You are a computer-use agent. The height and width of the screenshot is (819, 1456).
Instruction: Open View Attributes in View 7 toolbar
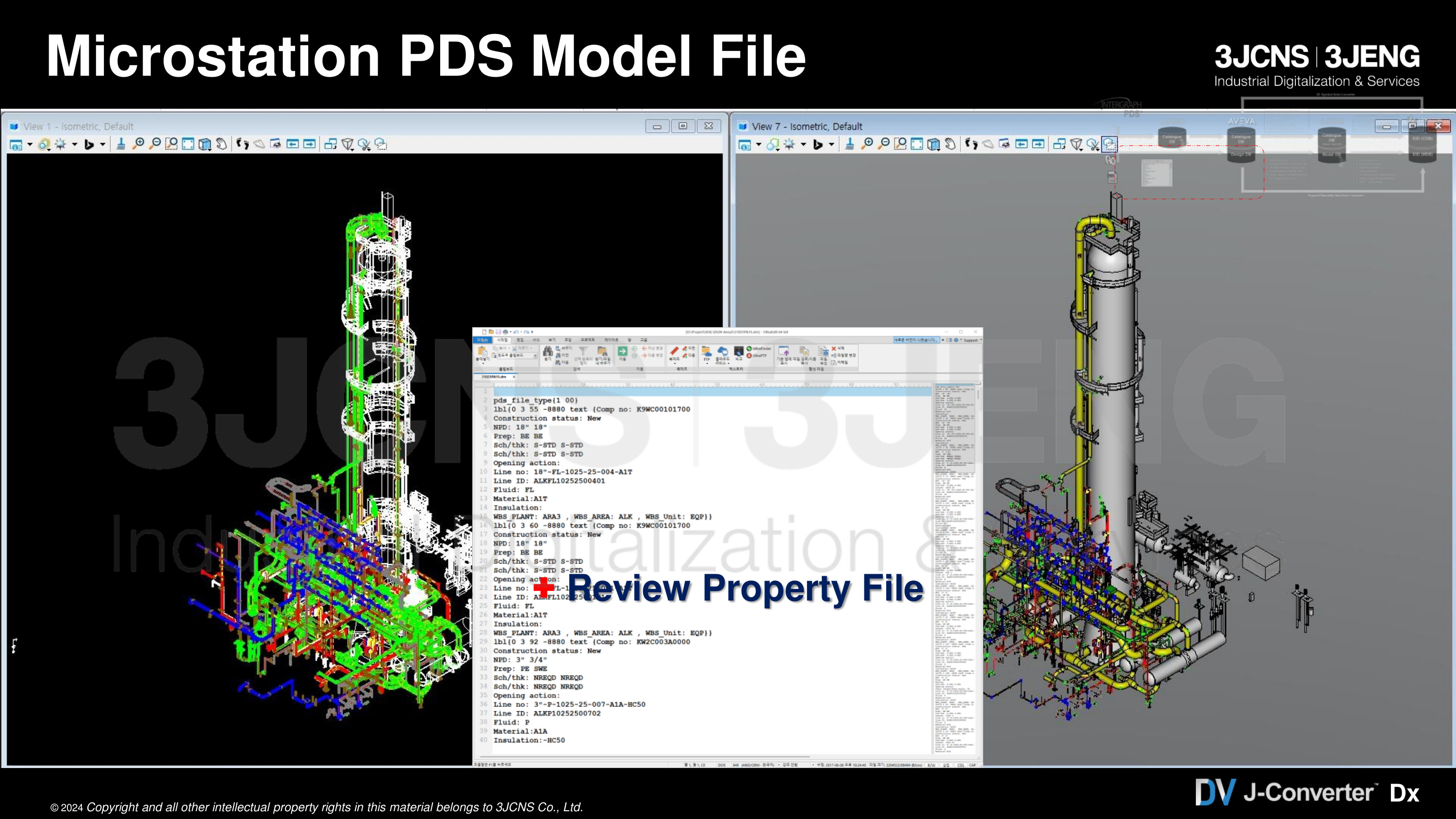pyautogui.click(x=745, y=145)
